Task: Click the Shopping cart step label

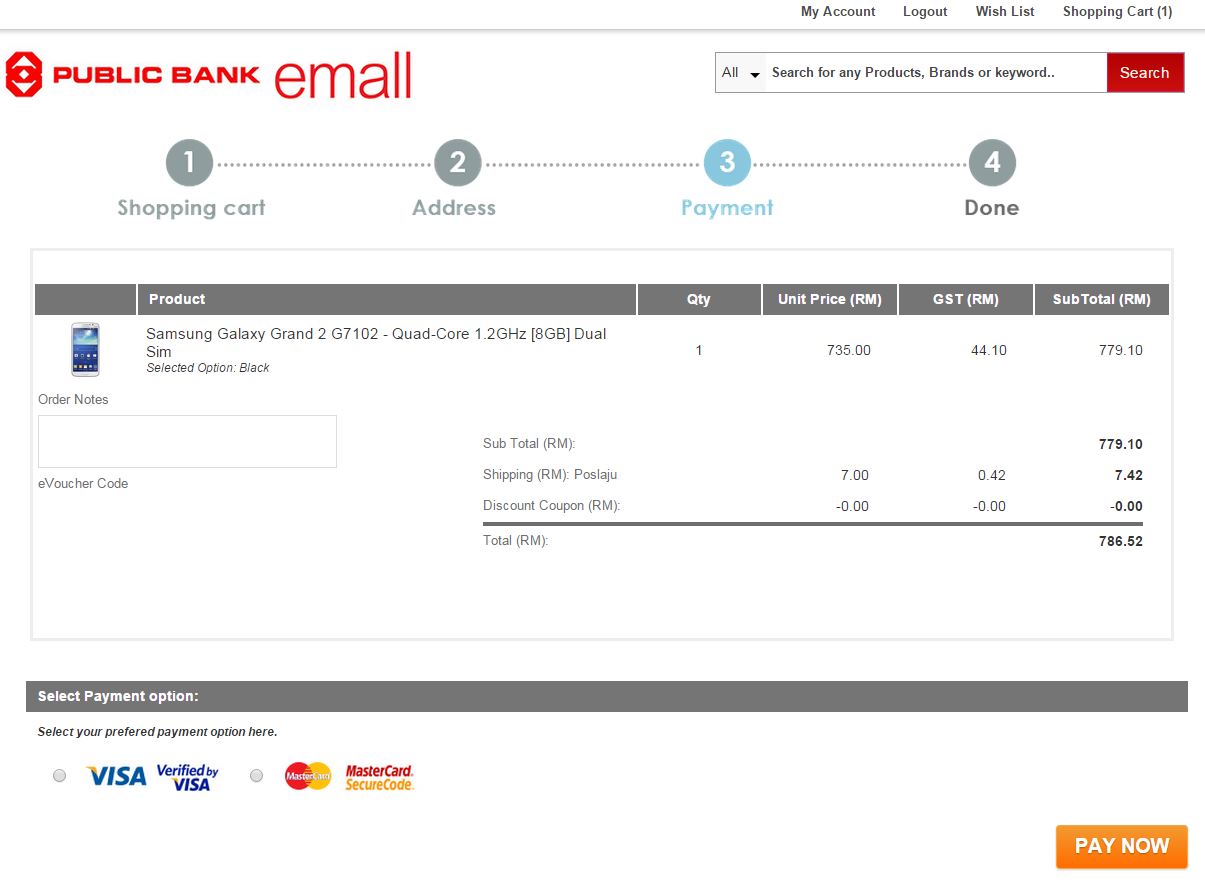Action: (191, 208)
